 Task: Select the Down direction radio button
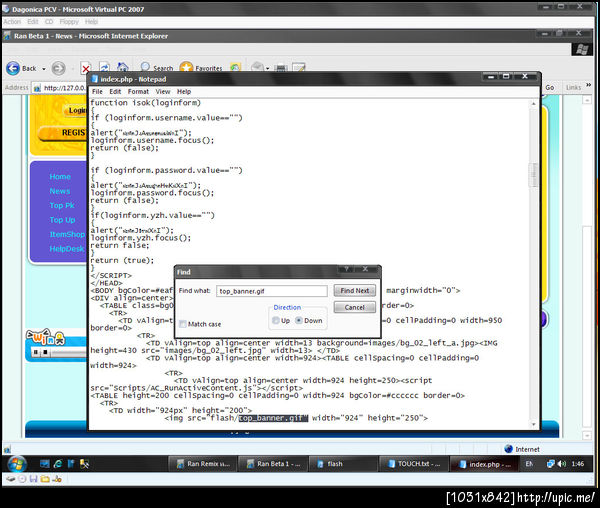tap(299, 320)
